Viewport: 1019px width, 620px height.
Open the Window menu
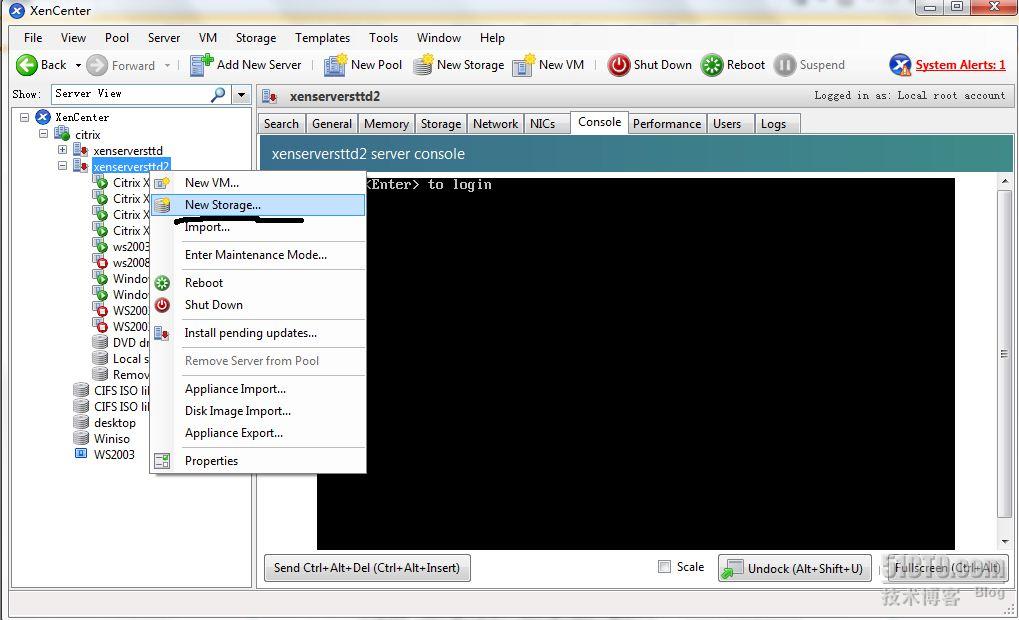(439, 38)
